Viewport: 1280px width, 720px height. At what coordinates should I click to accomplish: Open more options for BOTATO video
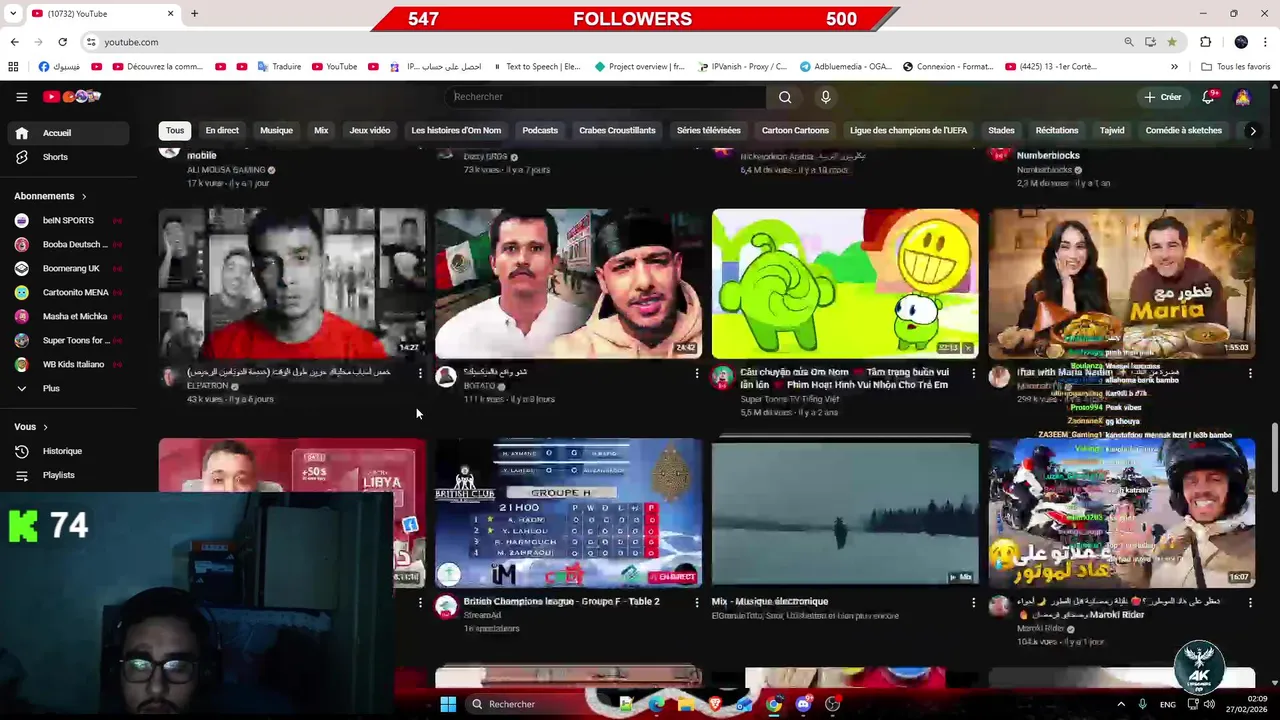click(x=697, y=373)
